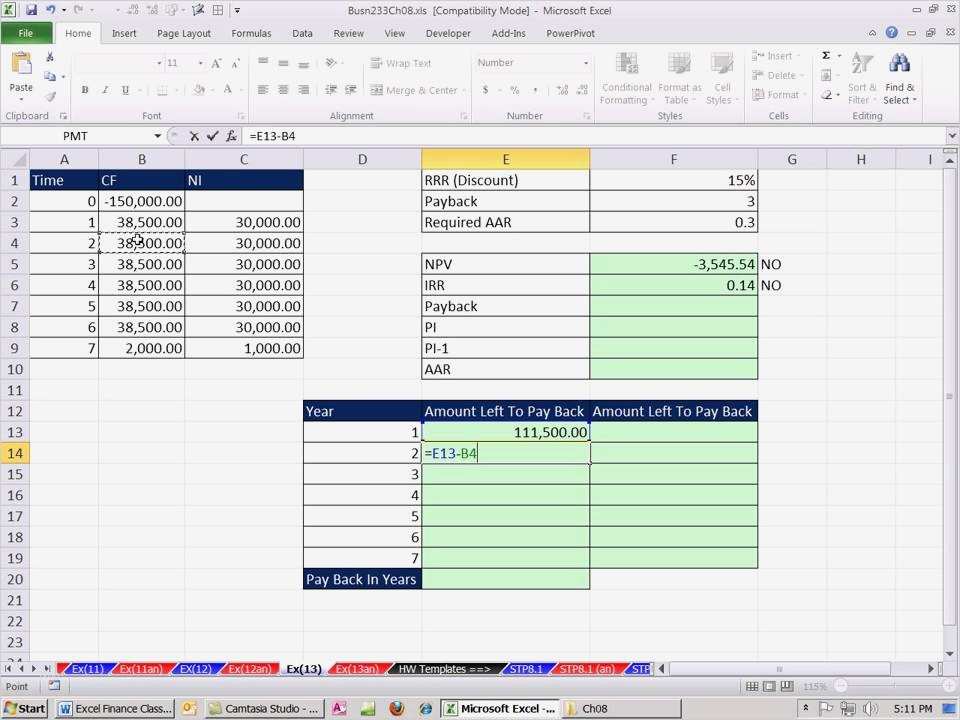960x720 pixels.
Task: Open Excel Finance Class Word taskbar item
Action: (115, 708)
